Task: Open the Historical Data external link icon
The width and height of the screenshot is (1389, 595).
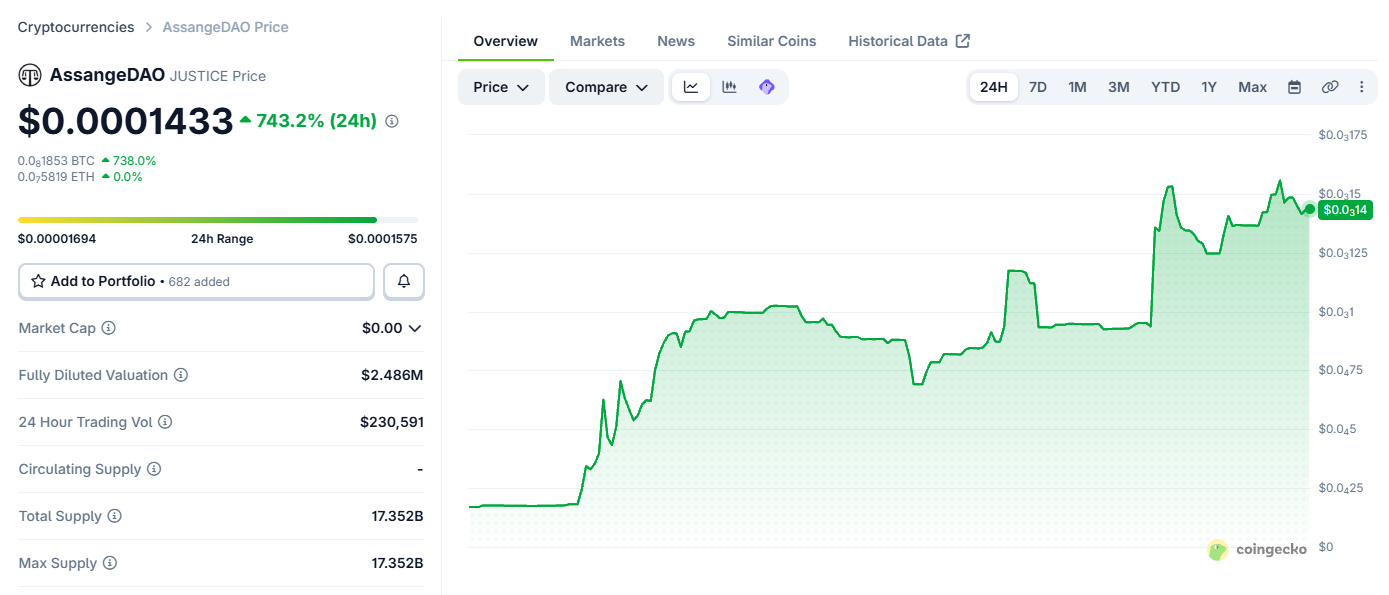Action: (963, 41)
